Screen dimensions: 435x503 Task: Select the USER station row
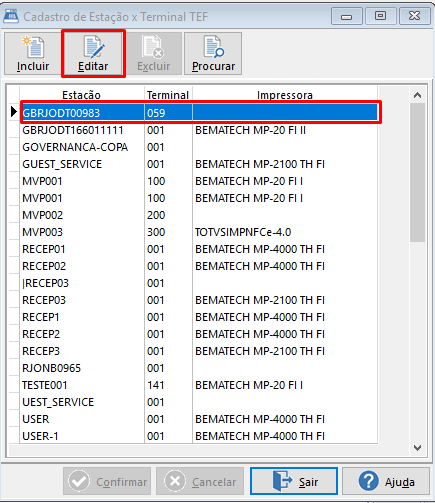[199, 419]
